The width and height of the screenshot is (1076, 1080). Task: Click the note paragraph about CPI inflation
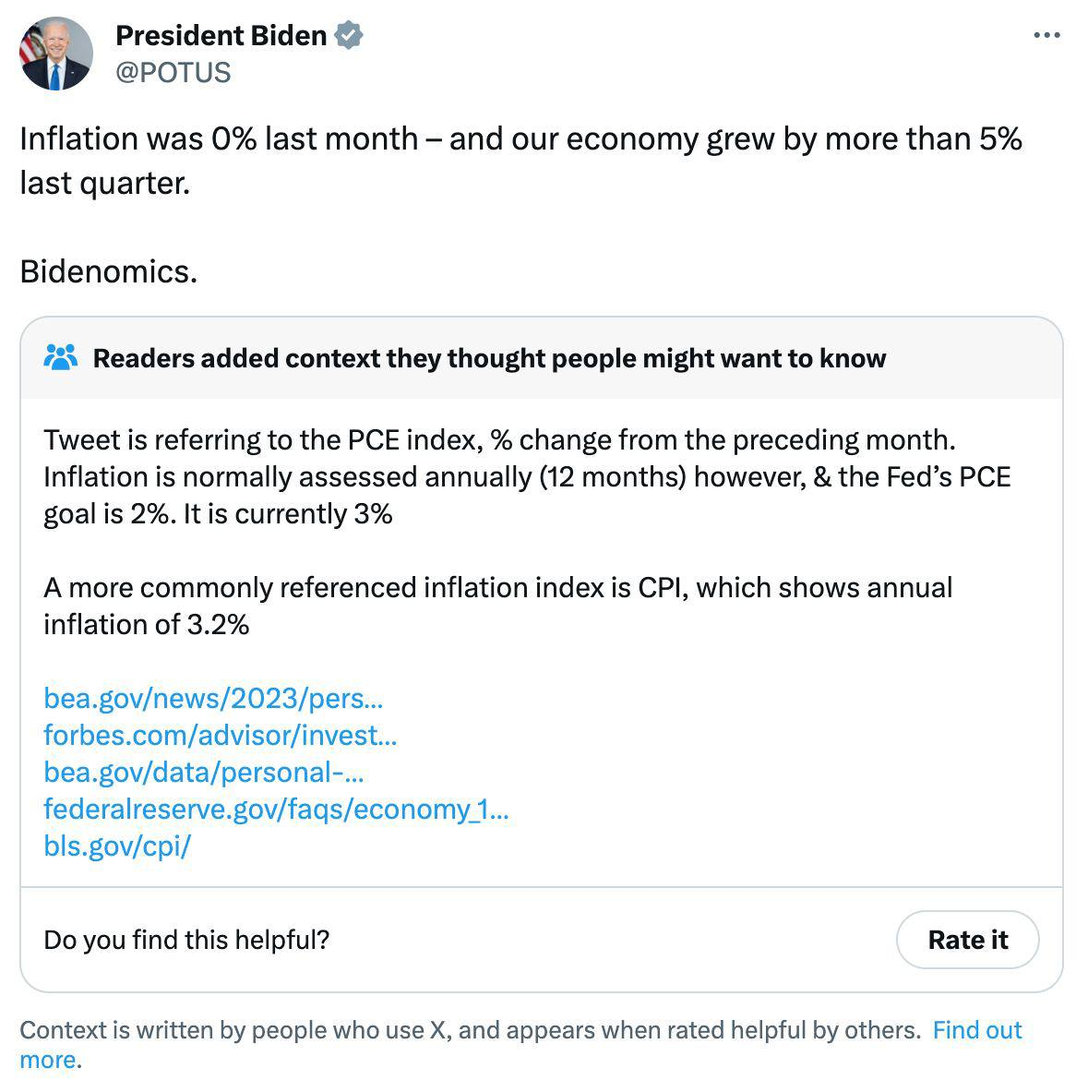498,606
